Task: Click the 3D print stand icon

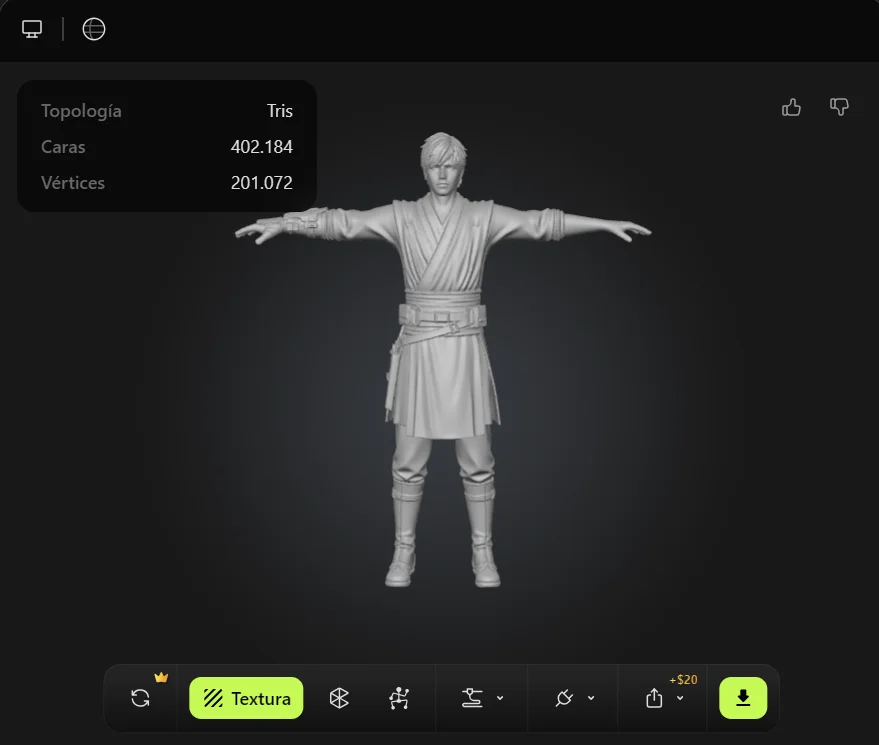Action: 472,698
